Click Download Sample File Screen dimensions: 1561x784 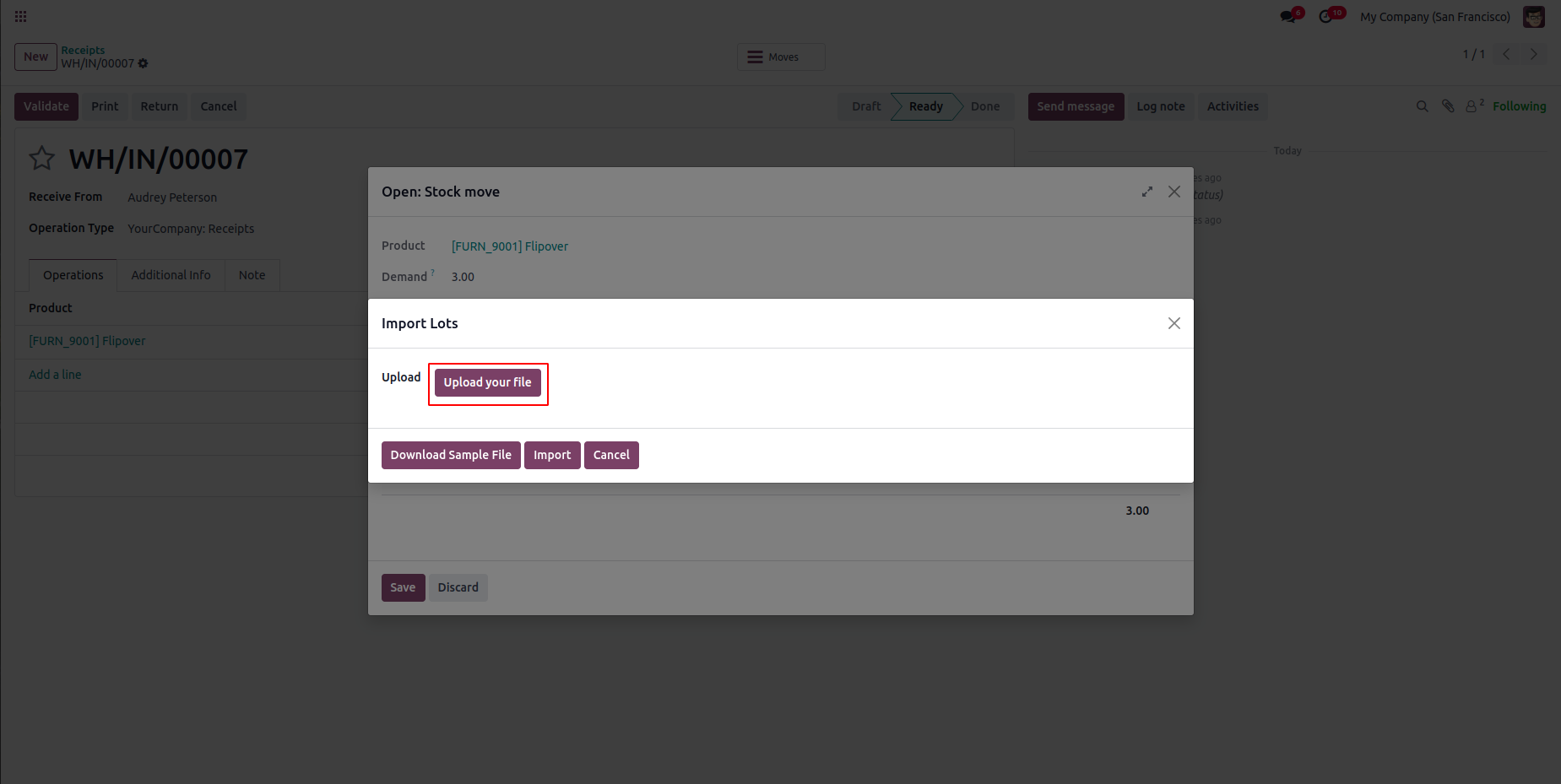451,455
